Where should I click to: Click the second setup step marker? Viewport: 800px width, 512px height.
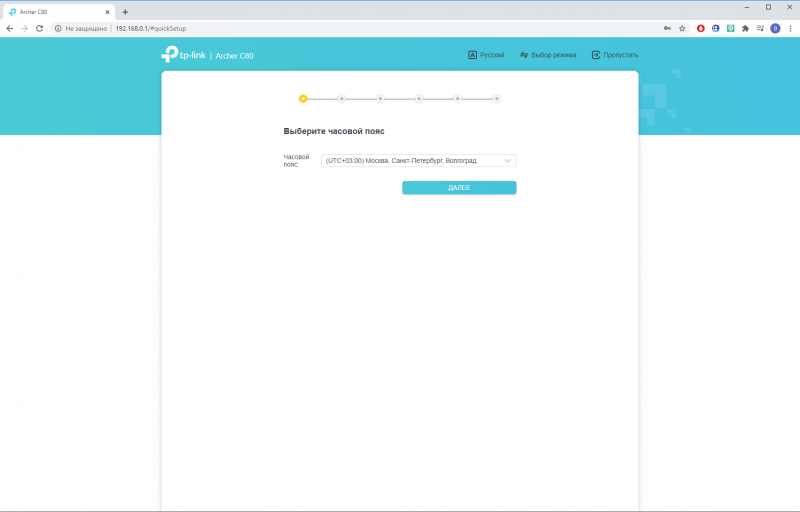pos(341,98)
